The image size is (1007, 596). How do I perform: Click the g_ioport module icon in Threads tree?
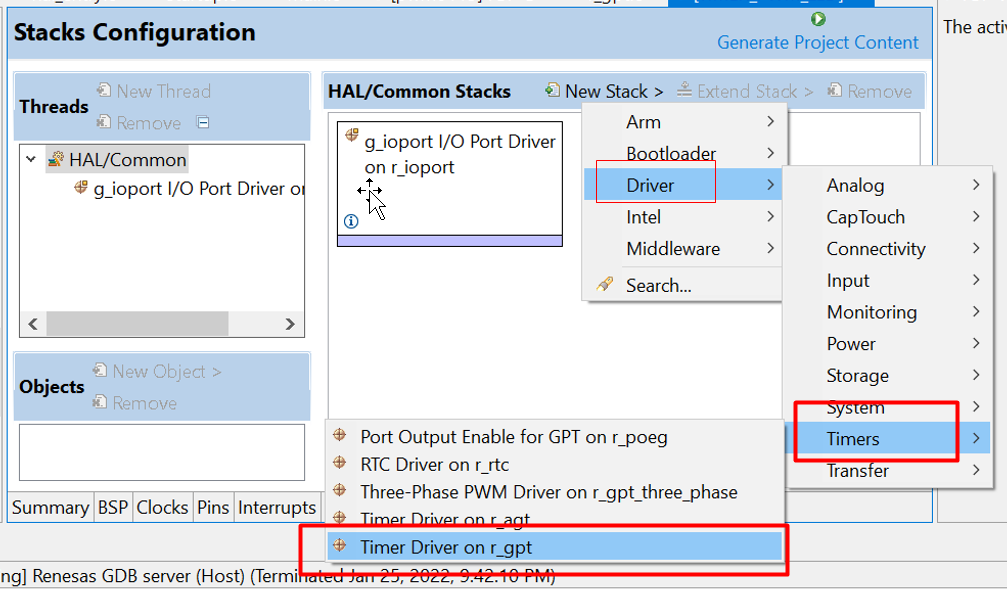81,188
